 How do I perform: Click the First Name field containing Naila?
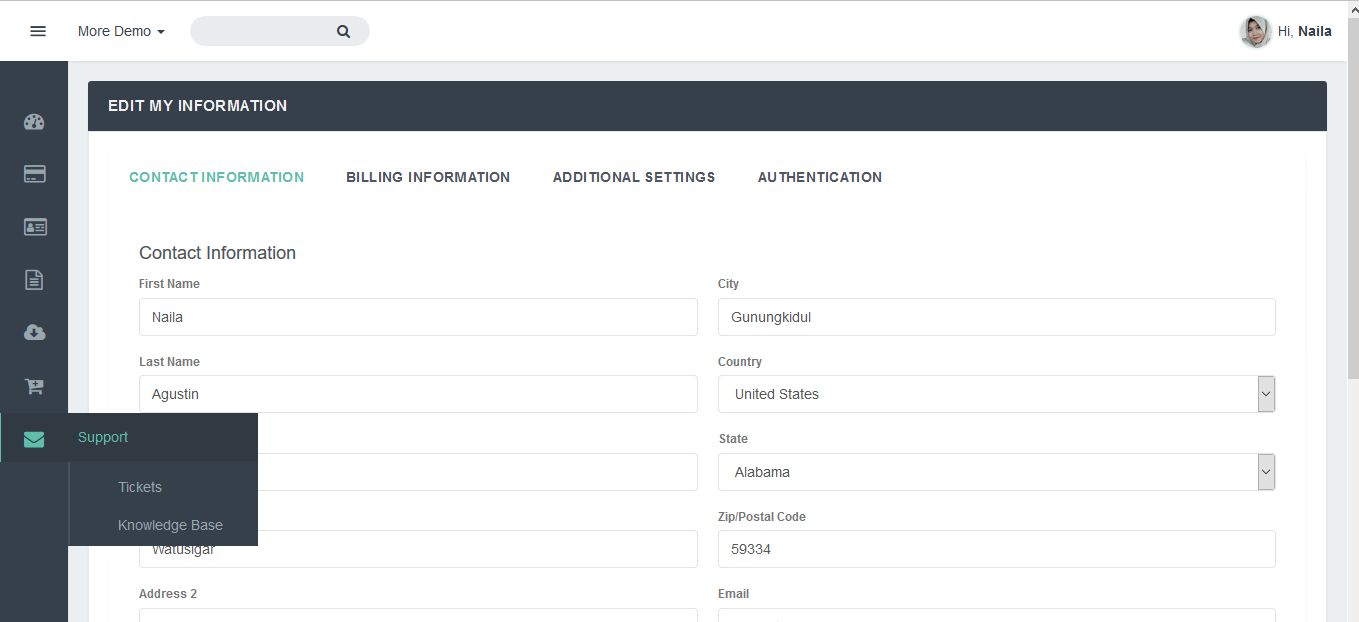click(418, 317)
